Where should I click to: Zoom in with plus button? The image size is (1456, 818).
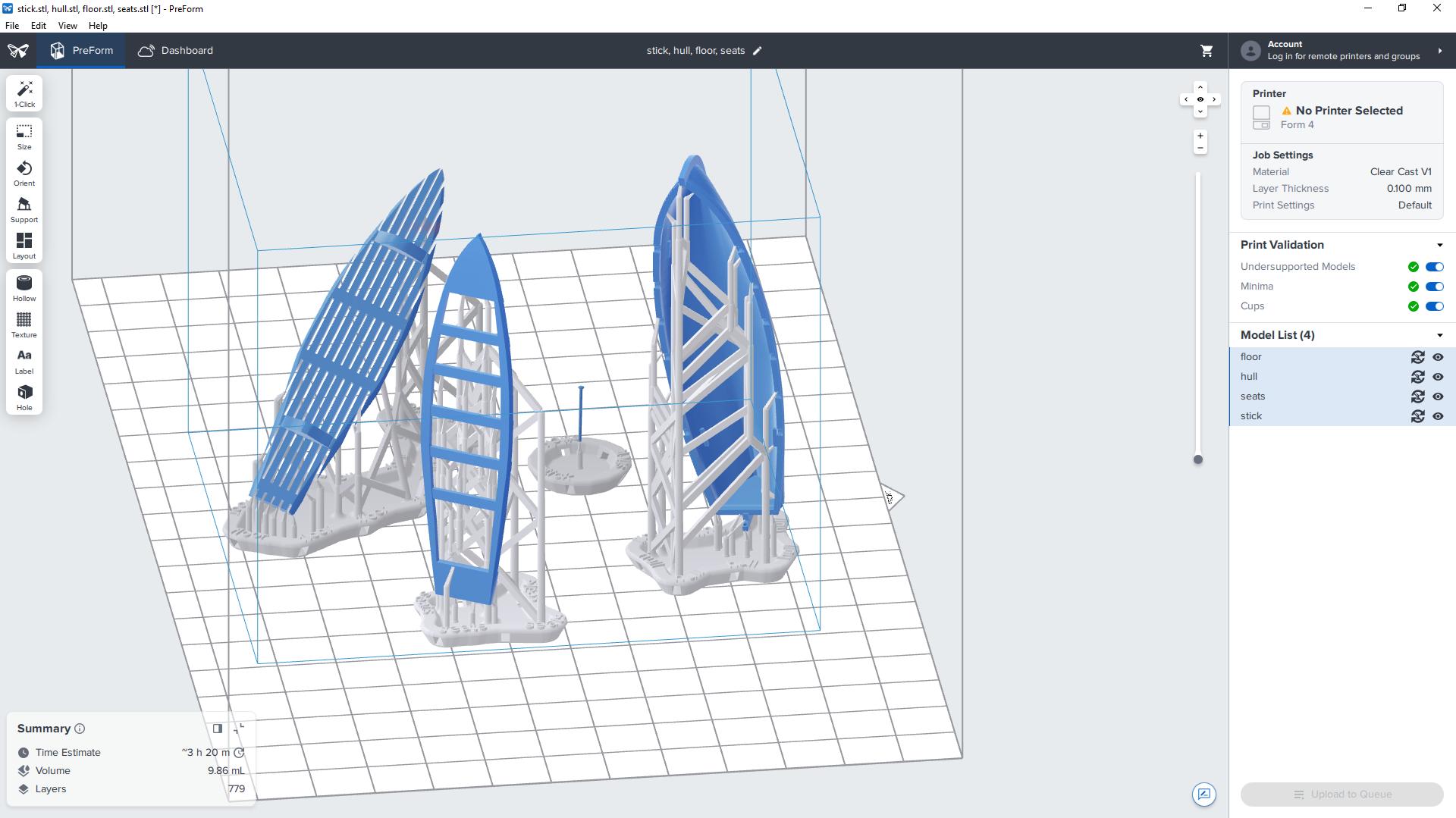pos(1200,136)
